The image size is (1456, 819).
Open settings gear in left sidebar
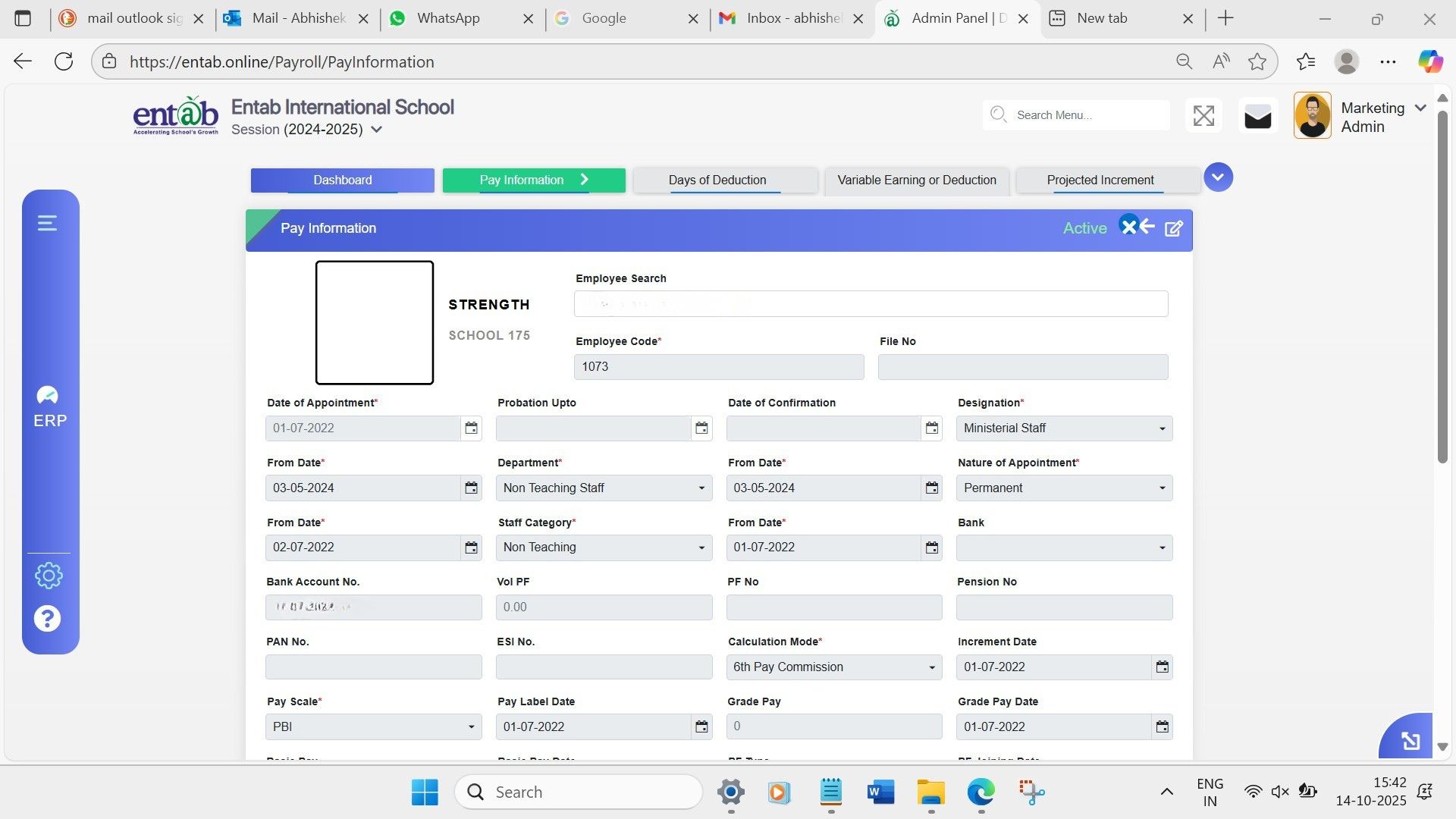click(49, 576)
